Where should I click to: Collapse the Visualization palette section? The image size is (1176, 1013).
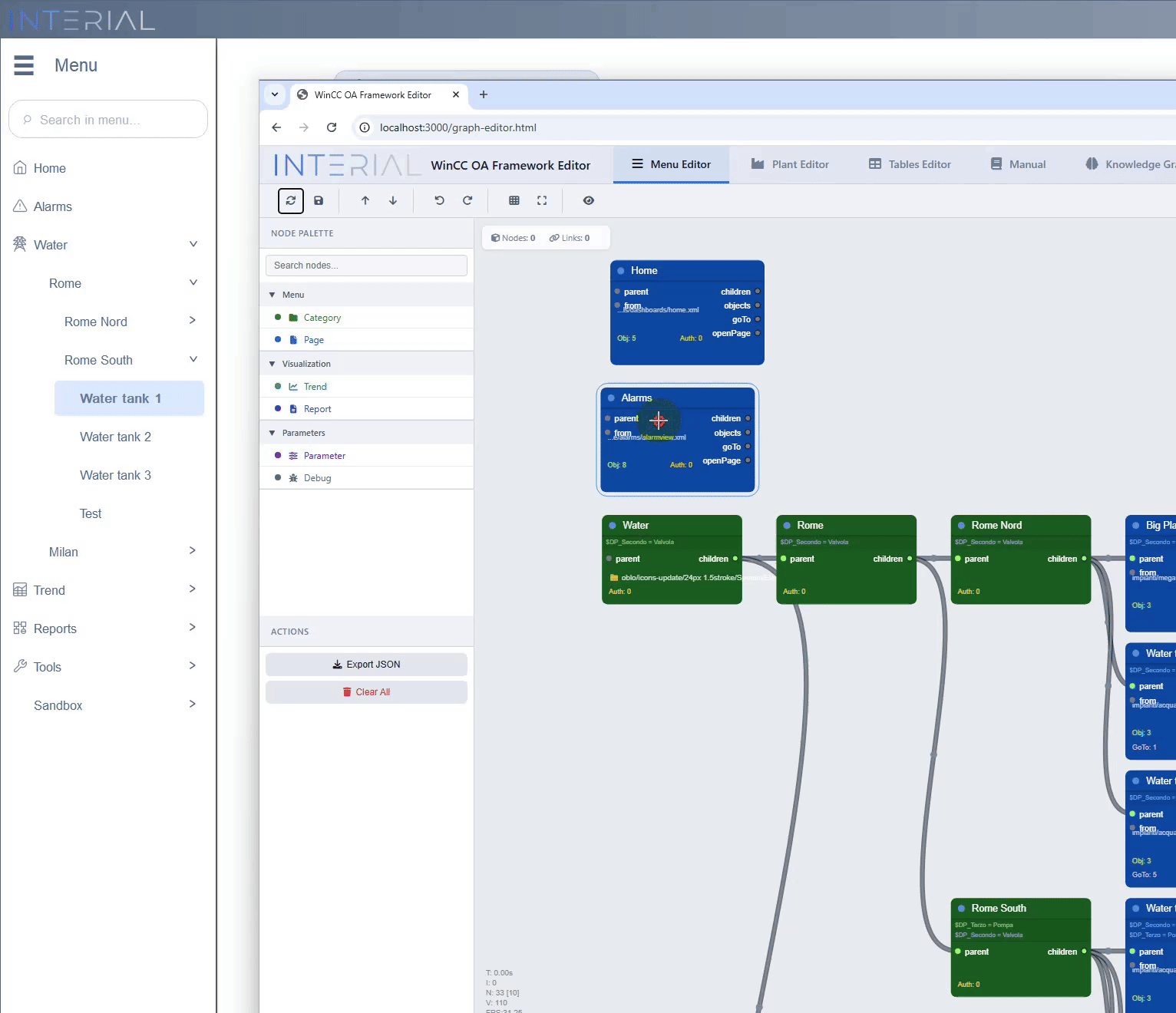click(x=273, y=364)
